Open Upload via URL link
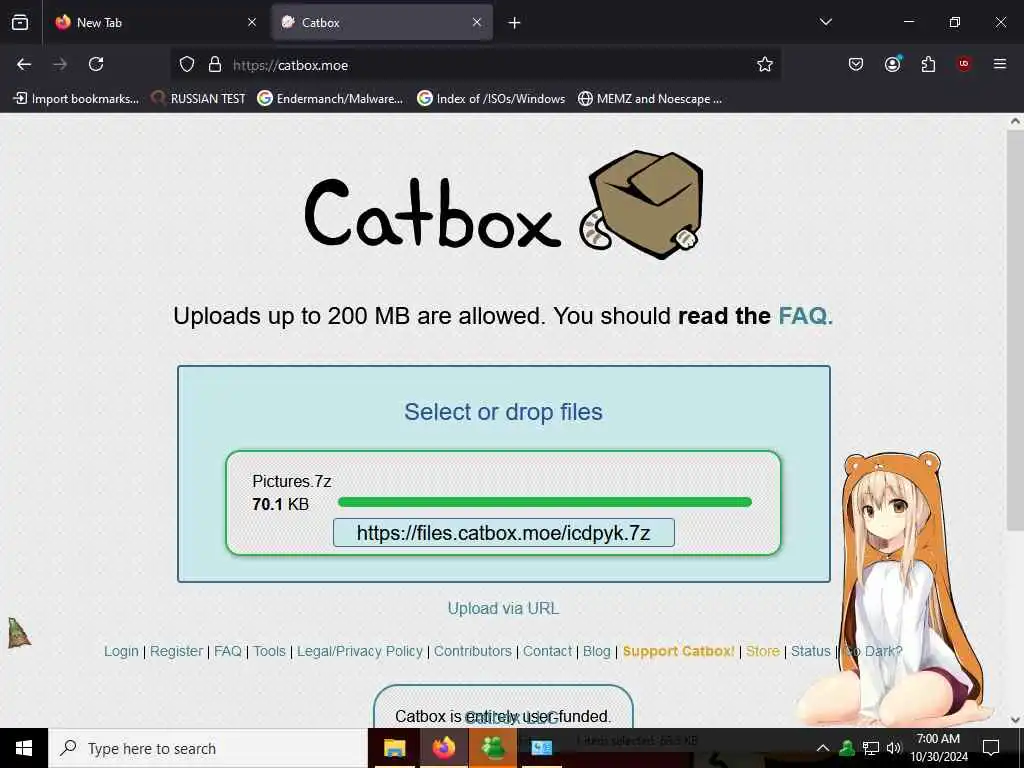The width and height of the screenshot is (1024, 768). tap(503, 609)
